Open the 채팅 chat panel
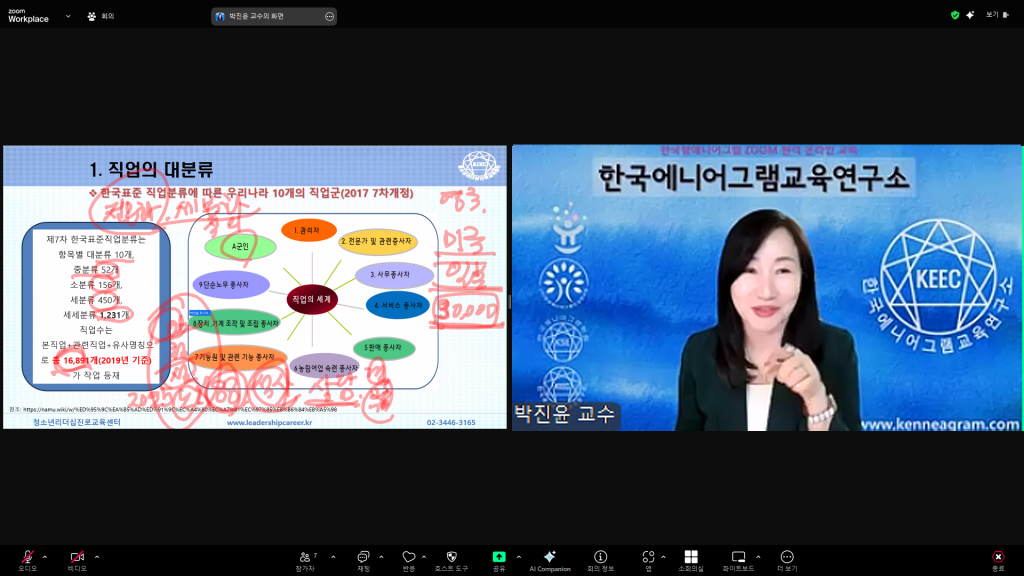1024x576 pixels. click(x=363, y=560)
